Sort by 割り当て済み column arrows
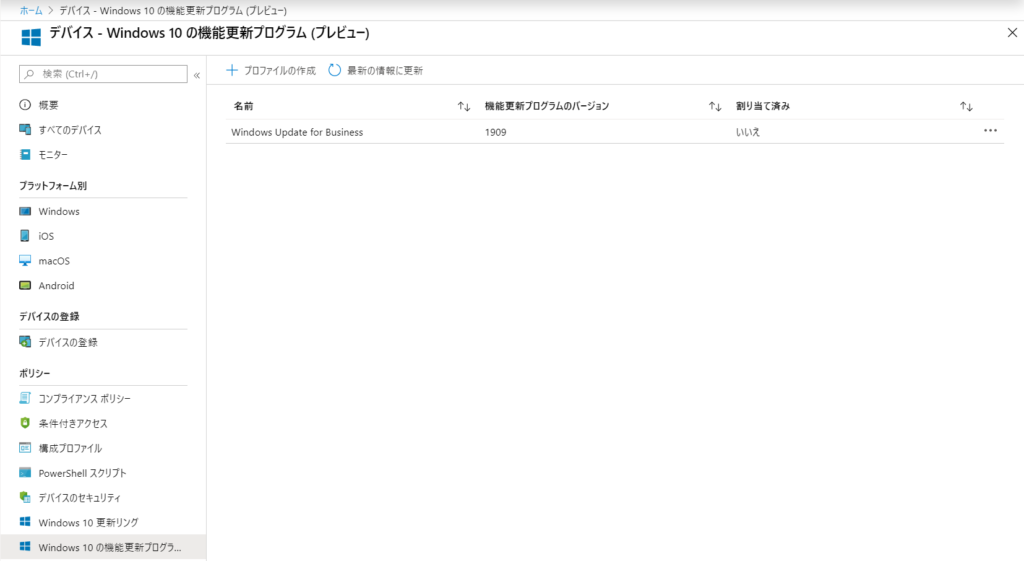1024x561 pixels. pos(967,106)
